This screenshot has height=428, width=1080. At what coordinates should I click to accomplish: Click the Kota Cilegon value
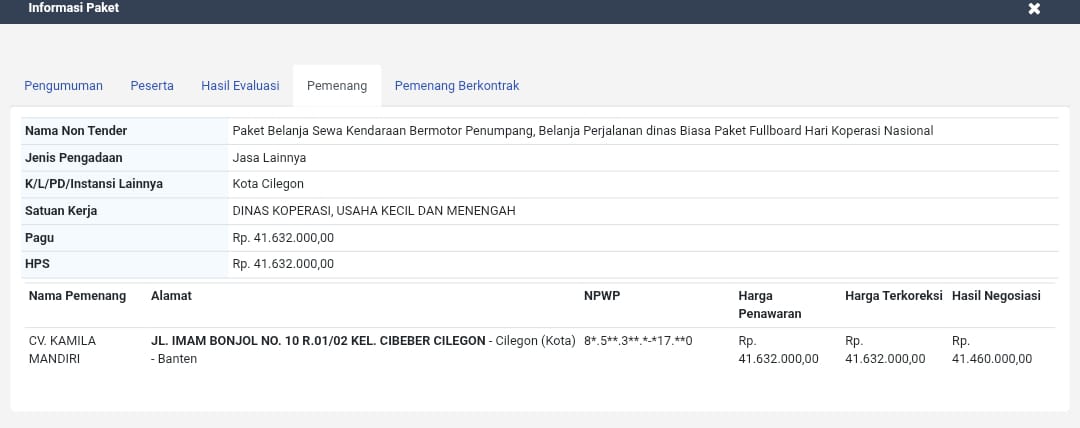[268, 184]
